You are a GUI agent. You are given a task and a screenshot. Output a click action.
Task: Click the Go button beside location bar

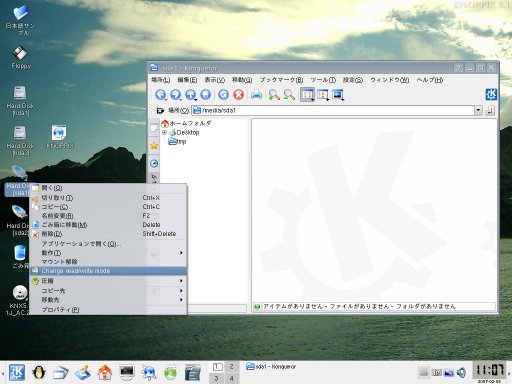[490, 110]
